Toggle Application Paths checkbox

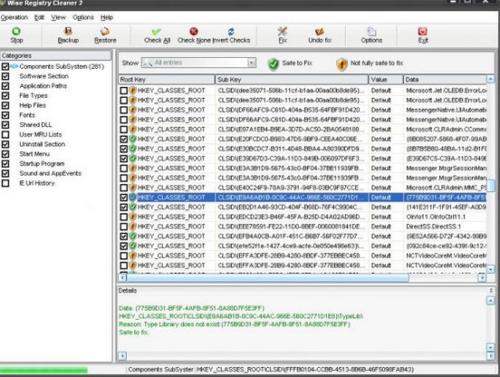pyautogui.click(x=5, y=86)
